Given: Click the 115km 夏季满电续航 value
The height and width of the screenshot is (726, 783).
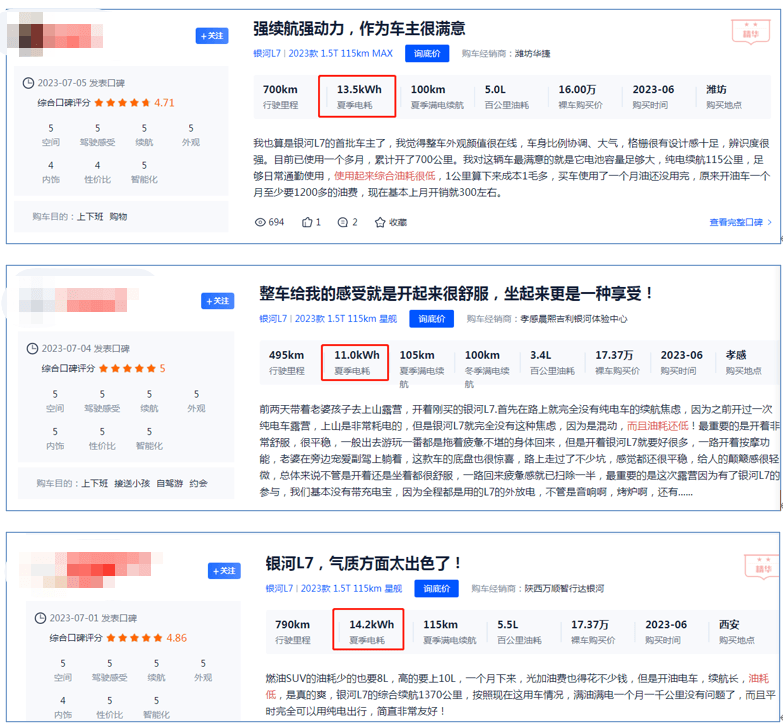Looking at the screenshot, I should (x=440, y=625).
